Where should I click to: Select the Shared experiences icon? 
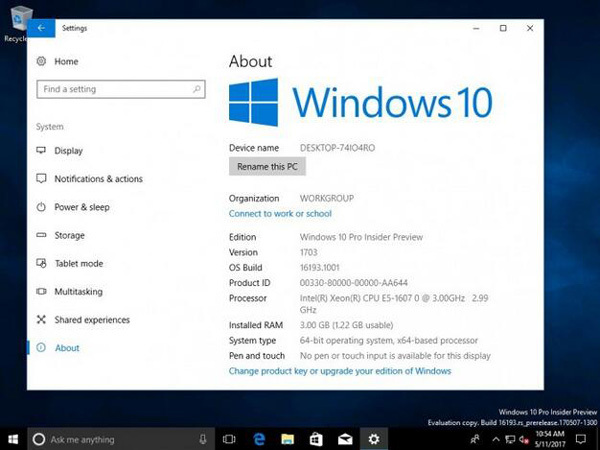click(x=41, y=320)
